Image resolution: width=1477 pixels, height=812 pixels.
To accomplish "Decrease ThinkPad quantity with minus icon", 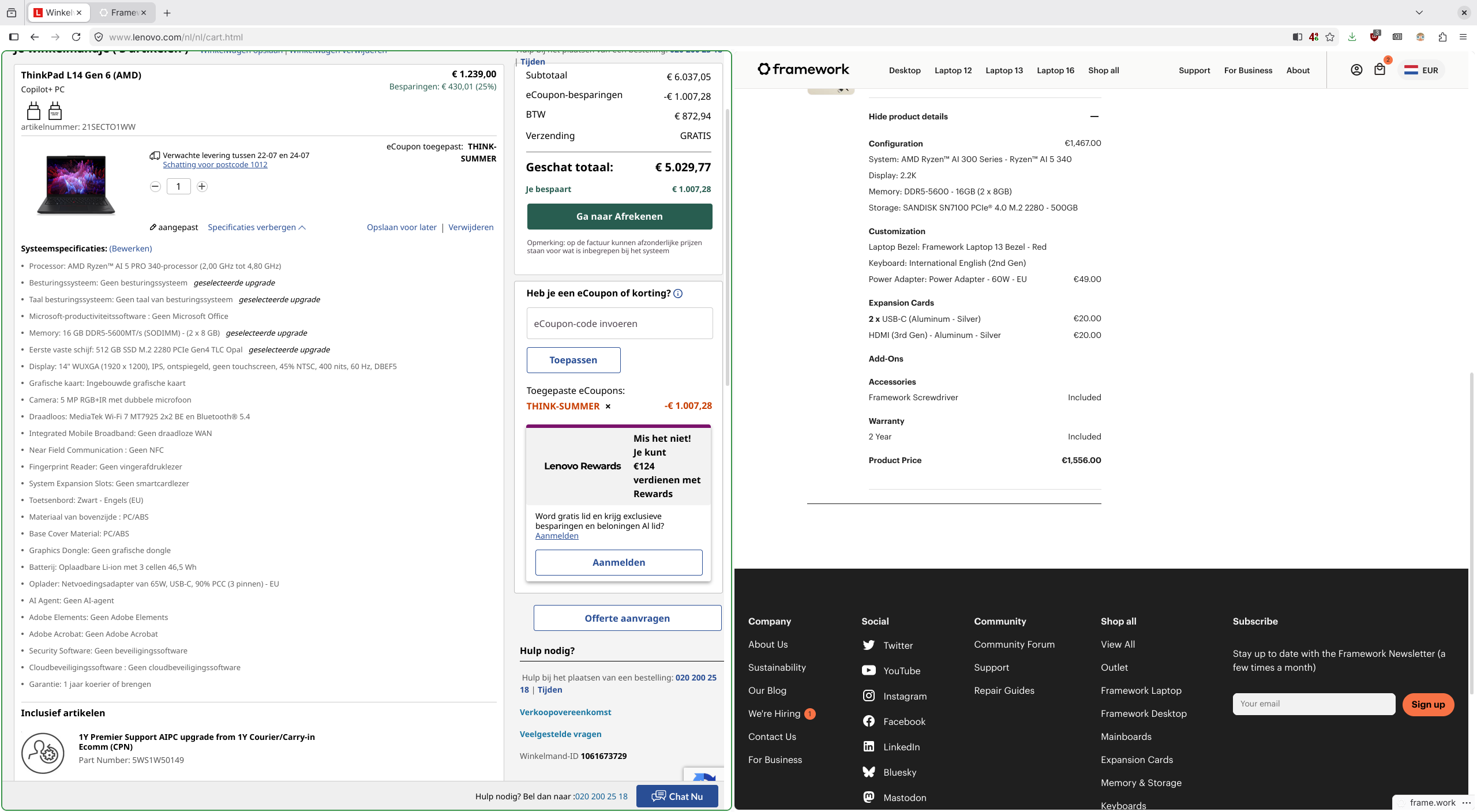I will tap(155, 186).
